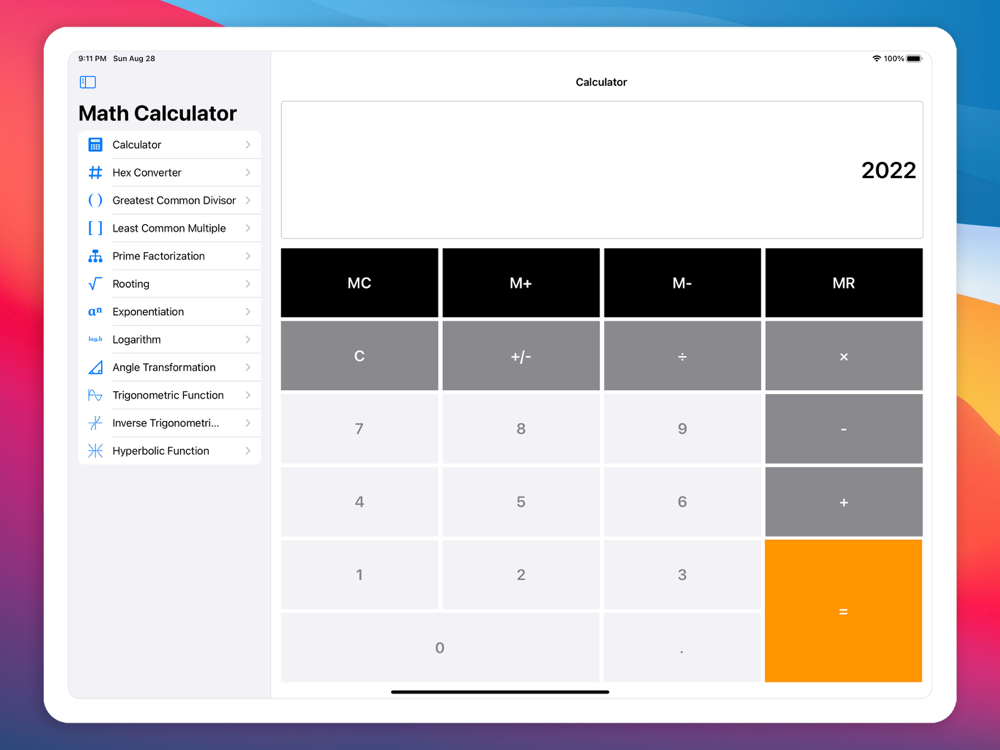Image resolution: width=1000 pixels, height=750 pixels.
Task: Tap digit 4 on keypad
Action: [360, 502]
